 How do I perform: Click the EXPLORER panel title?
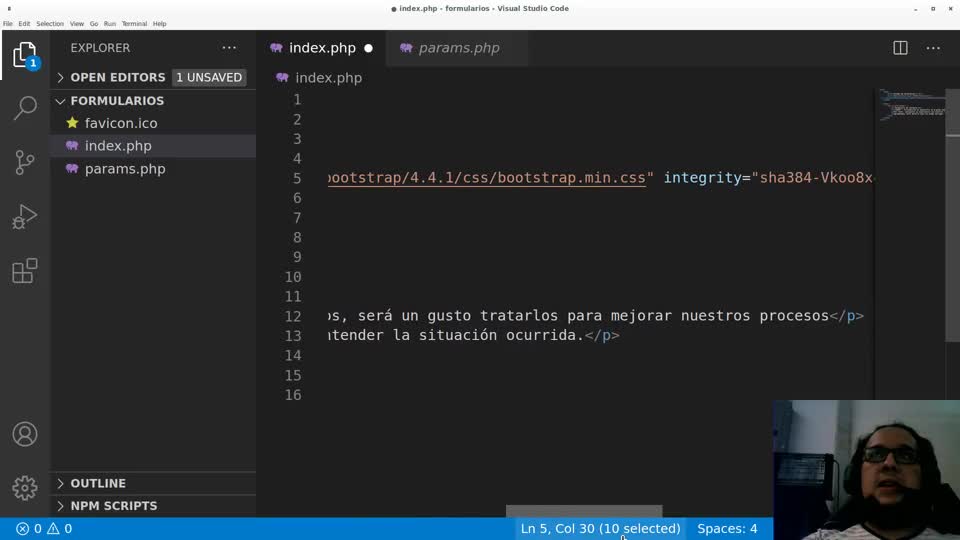pyautogui.click(x=100, y=48)
